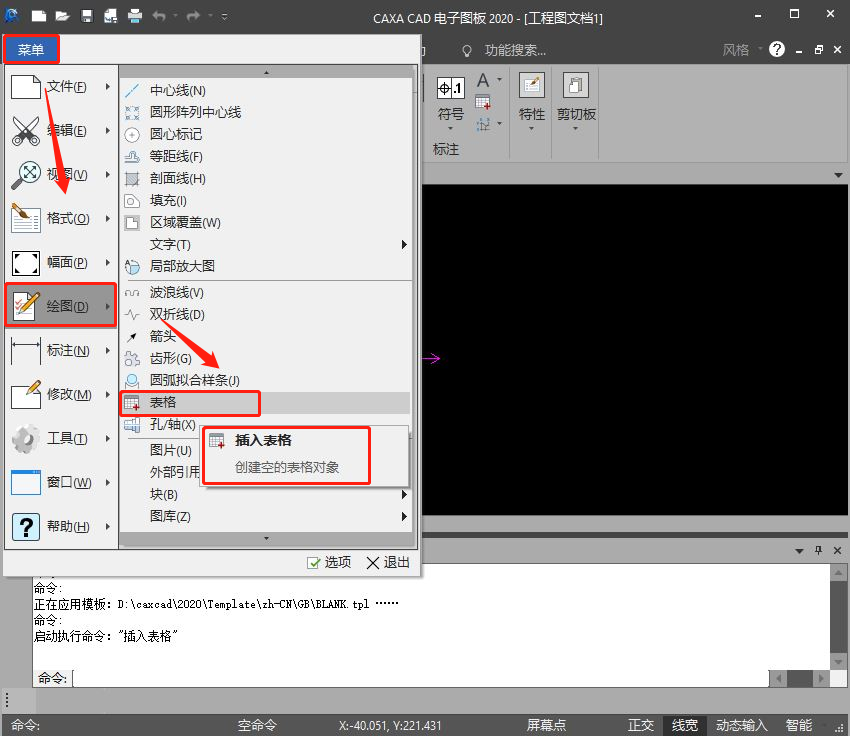
Task: Click the Redo arrow icon
Action: 193,16
